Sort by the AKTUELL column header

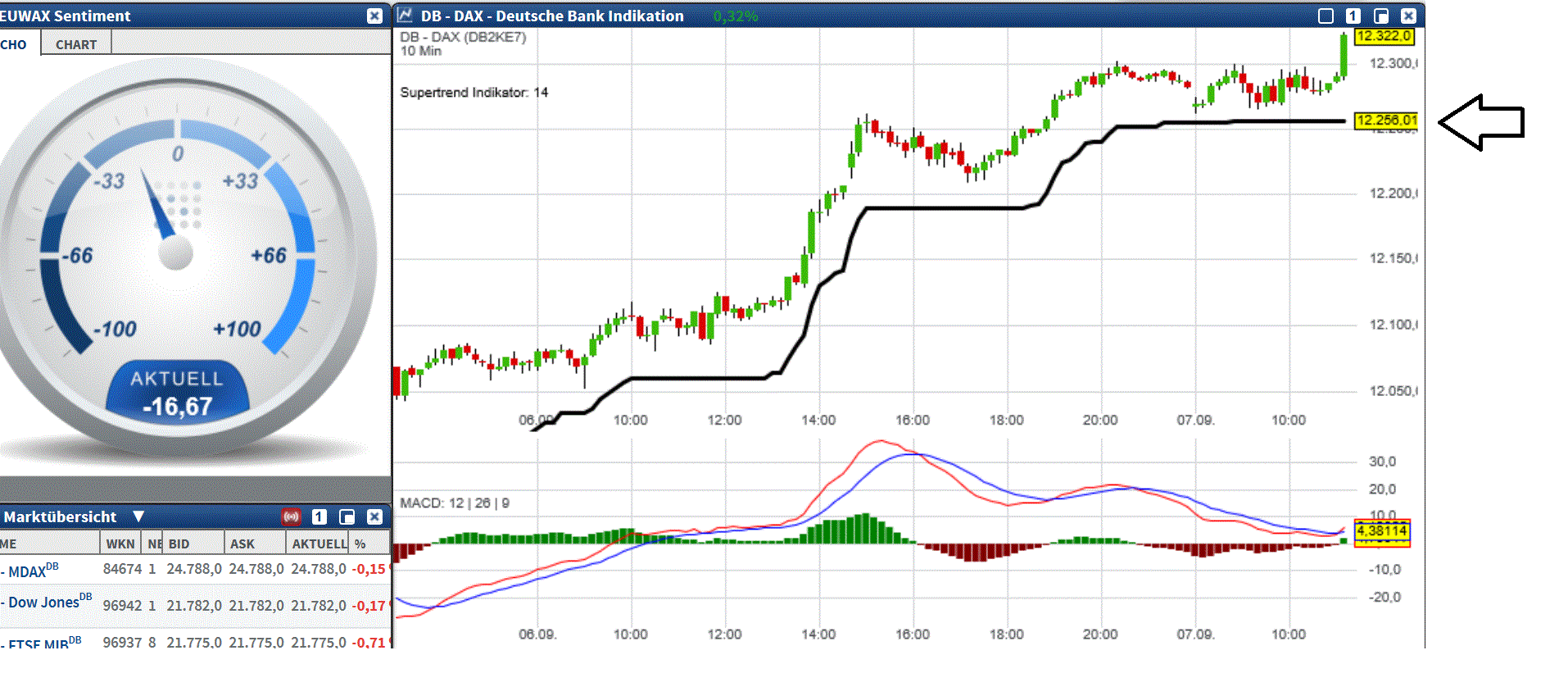318,544
